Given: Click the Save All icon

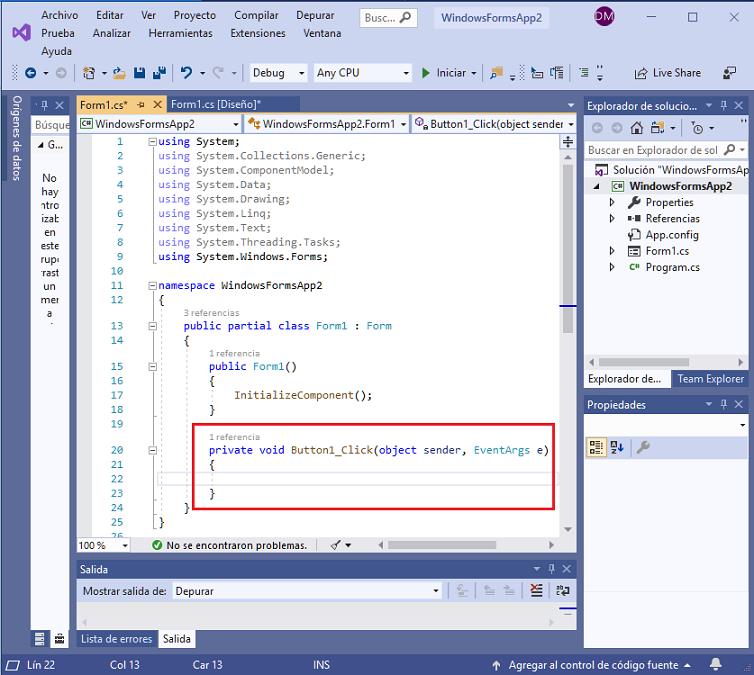Looking at the screenshot, I should 159,73.
